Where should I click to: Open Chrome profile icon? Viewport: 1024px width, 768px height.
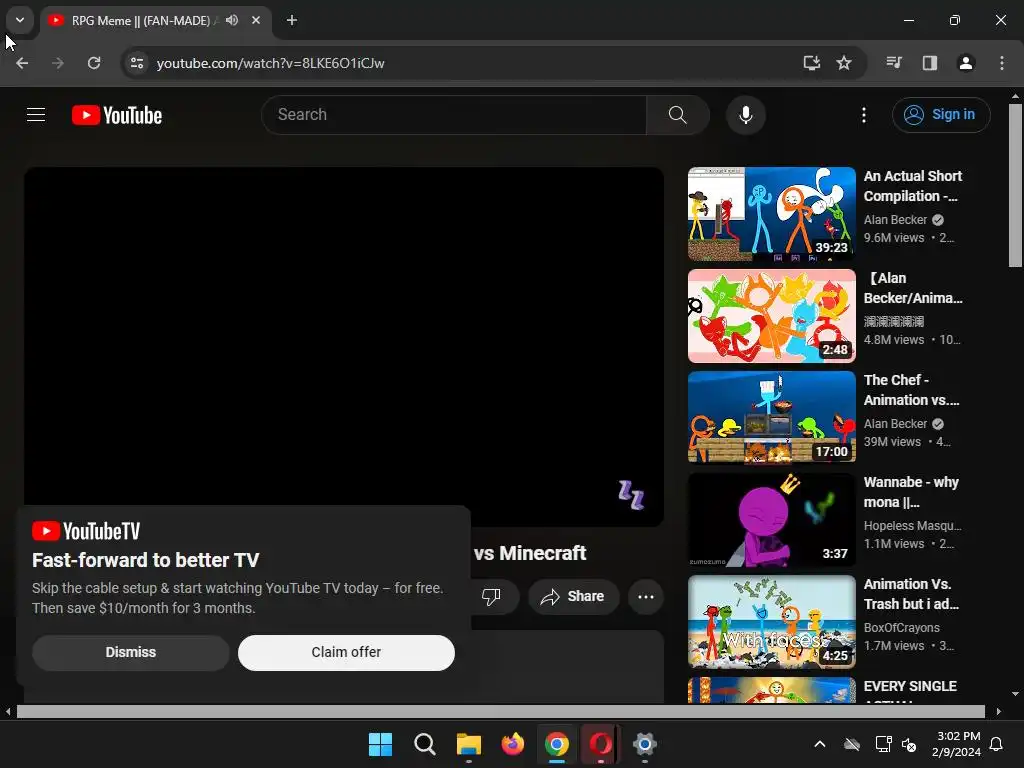966,63
